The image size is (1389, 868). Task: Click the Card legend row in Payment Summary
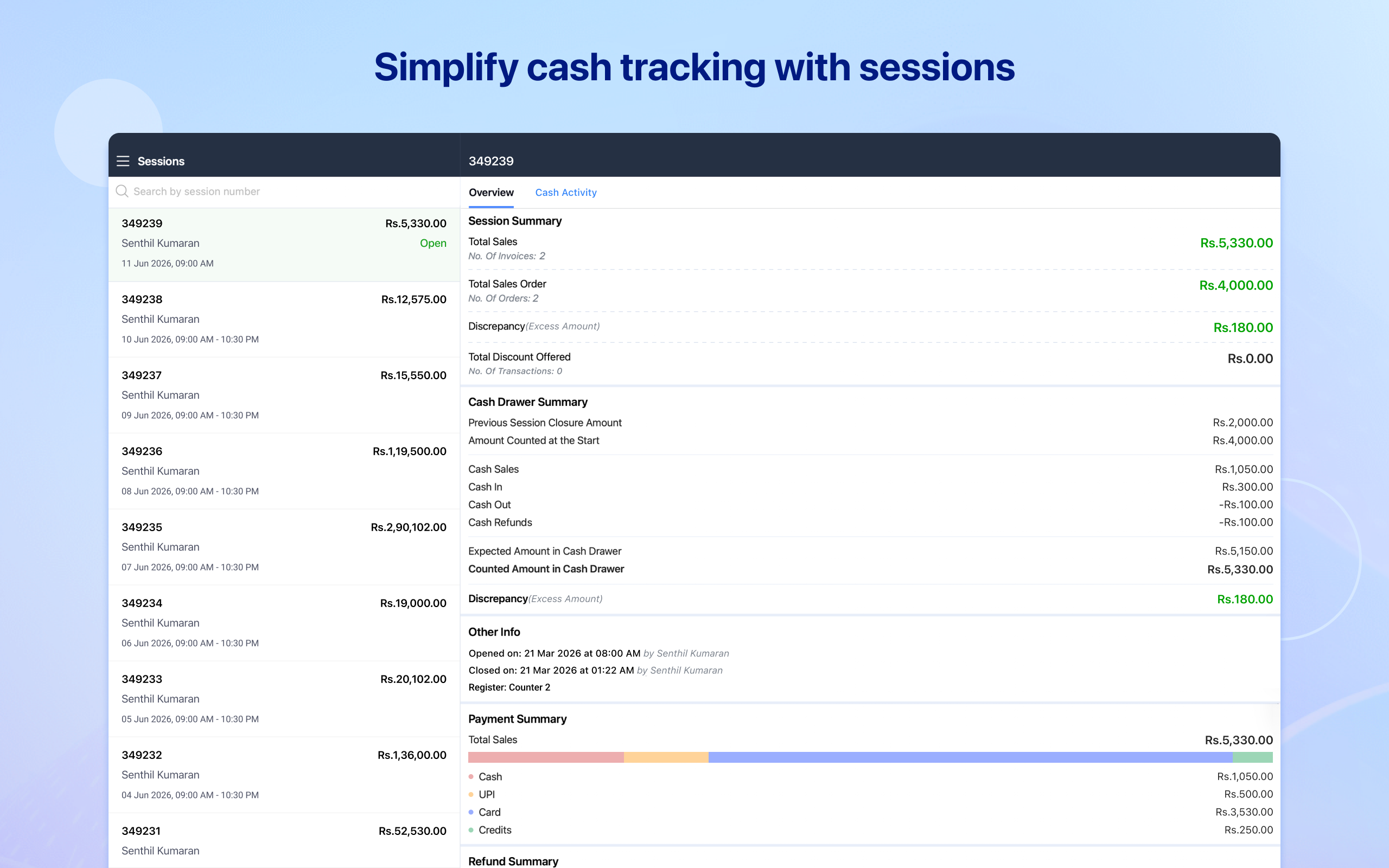point(870,812)
